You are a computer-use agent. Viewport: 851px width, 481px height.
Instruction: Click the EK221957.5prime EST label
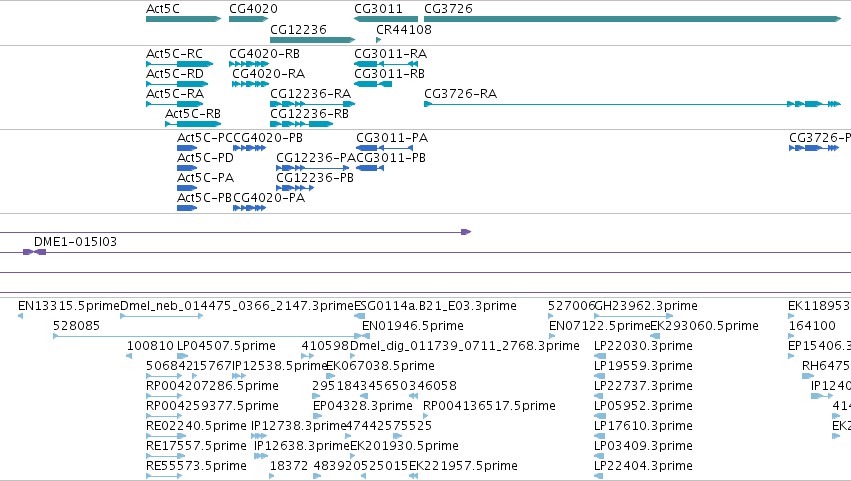pyautogui.click(x=463, y=466)
